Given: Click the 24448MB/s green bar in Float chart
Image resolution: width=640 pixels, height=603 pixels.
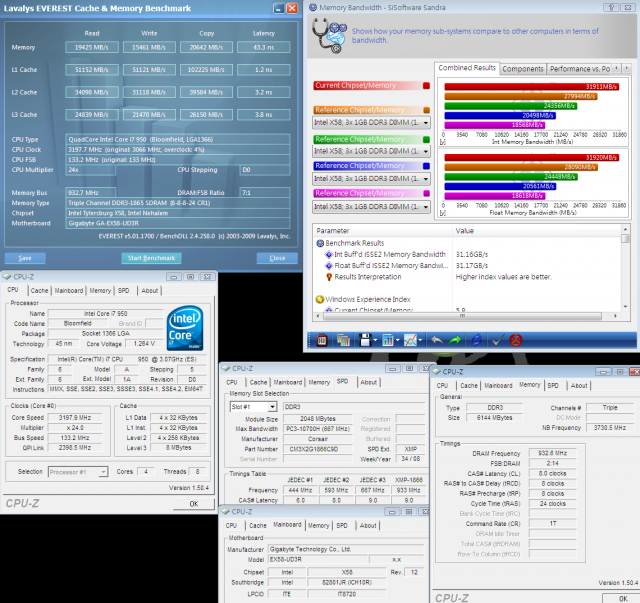Looking at the screenshot, I should point(511,176).
